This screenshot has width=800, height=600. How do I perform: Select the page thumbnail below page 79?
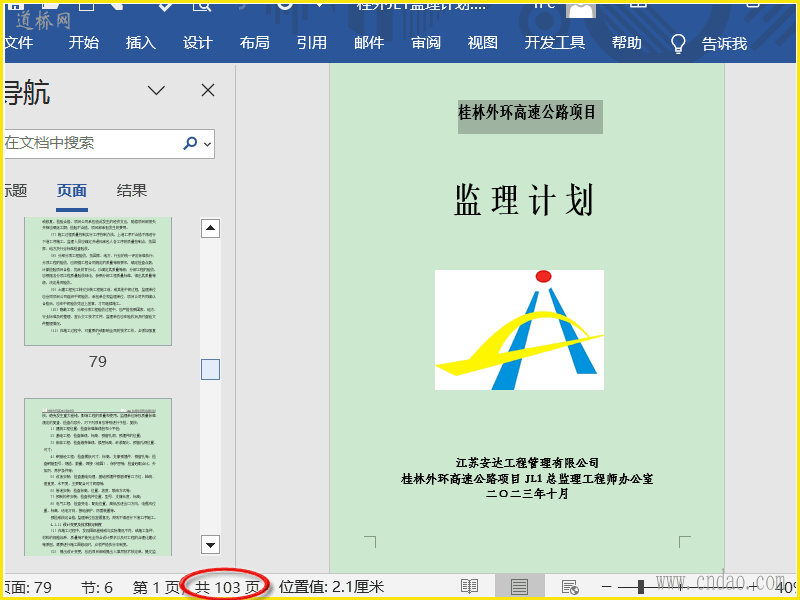point(98,478)
